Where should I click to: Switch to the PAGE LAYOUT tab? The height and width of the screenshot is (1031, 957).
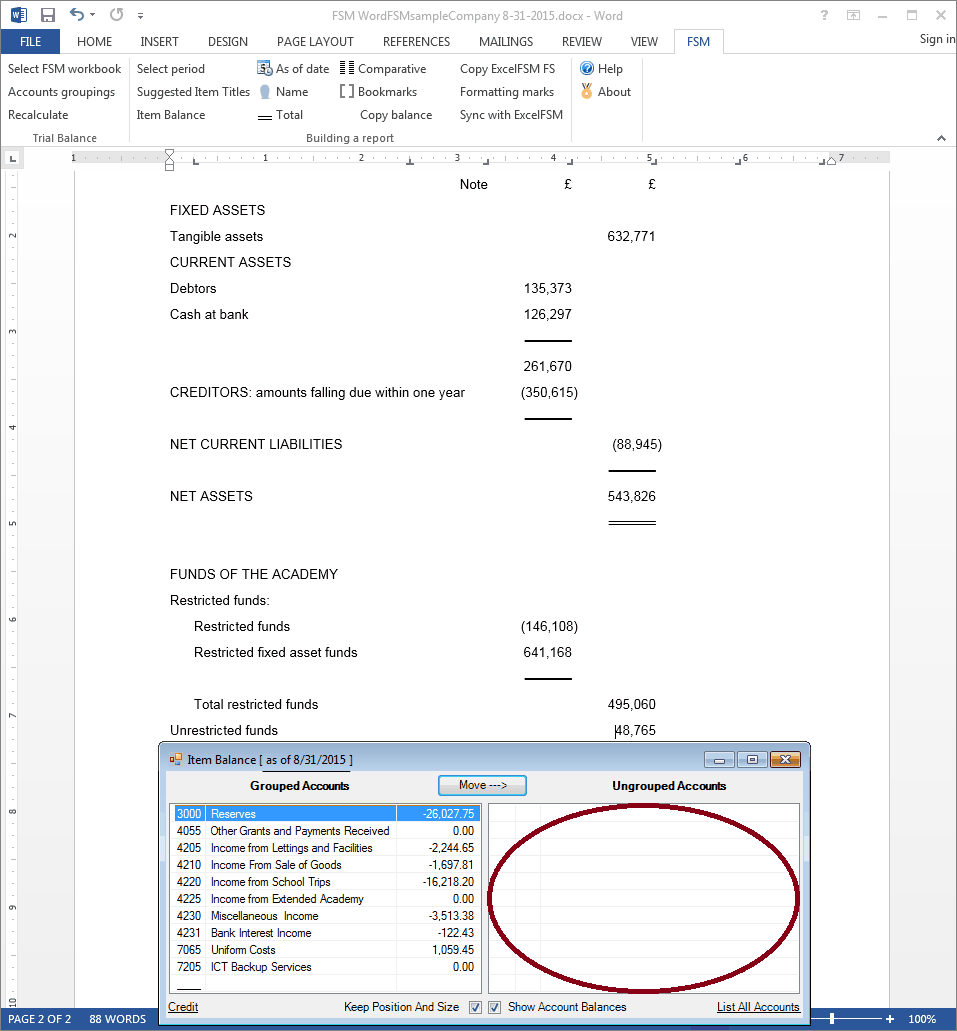pyautogui.click(x=315, y=41)
